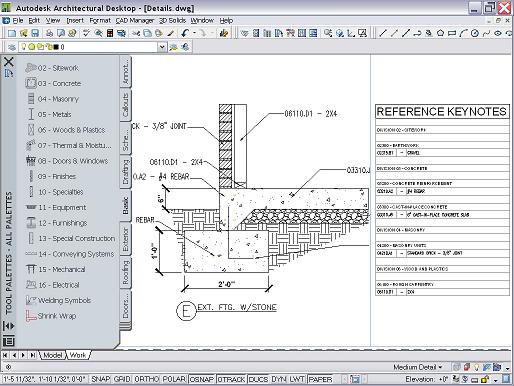Select the Arc drawing tool
This screenshot has height=386, width=514.
coord(463,33)
